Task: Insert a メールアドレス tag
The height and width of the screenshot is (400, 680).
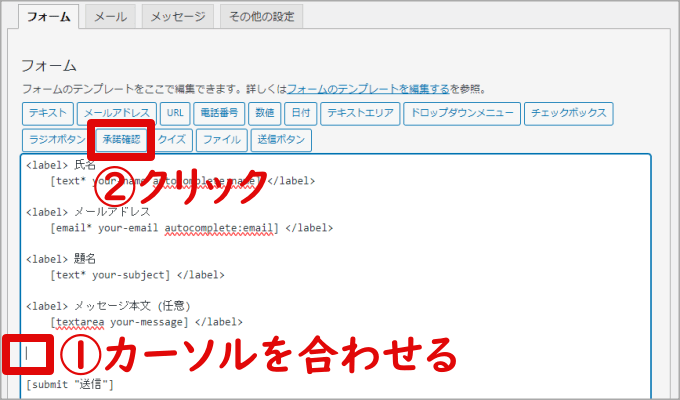Action: tap(117, 114)
